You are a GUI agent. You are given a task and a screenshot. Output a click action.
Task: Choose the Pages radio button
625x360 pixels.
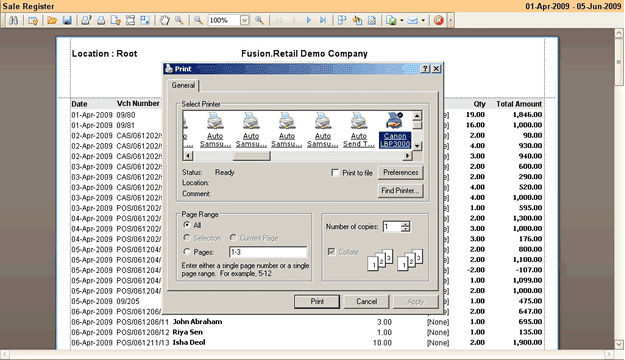point(187,252)
